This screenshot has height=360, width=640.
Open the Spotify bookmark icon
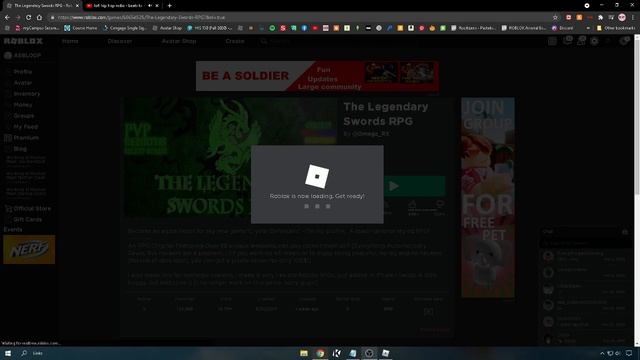point(272,28)
